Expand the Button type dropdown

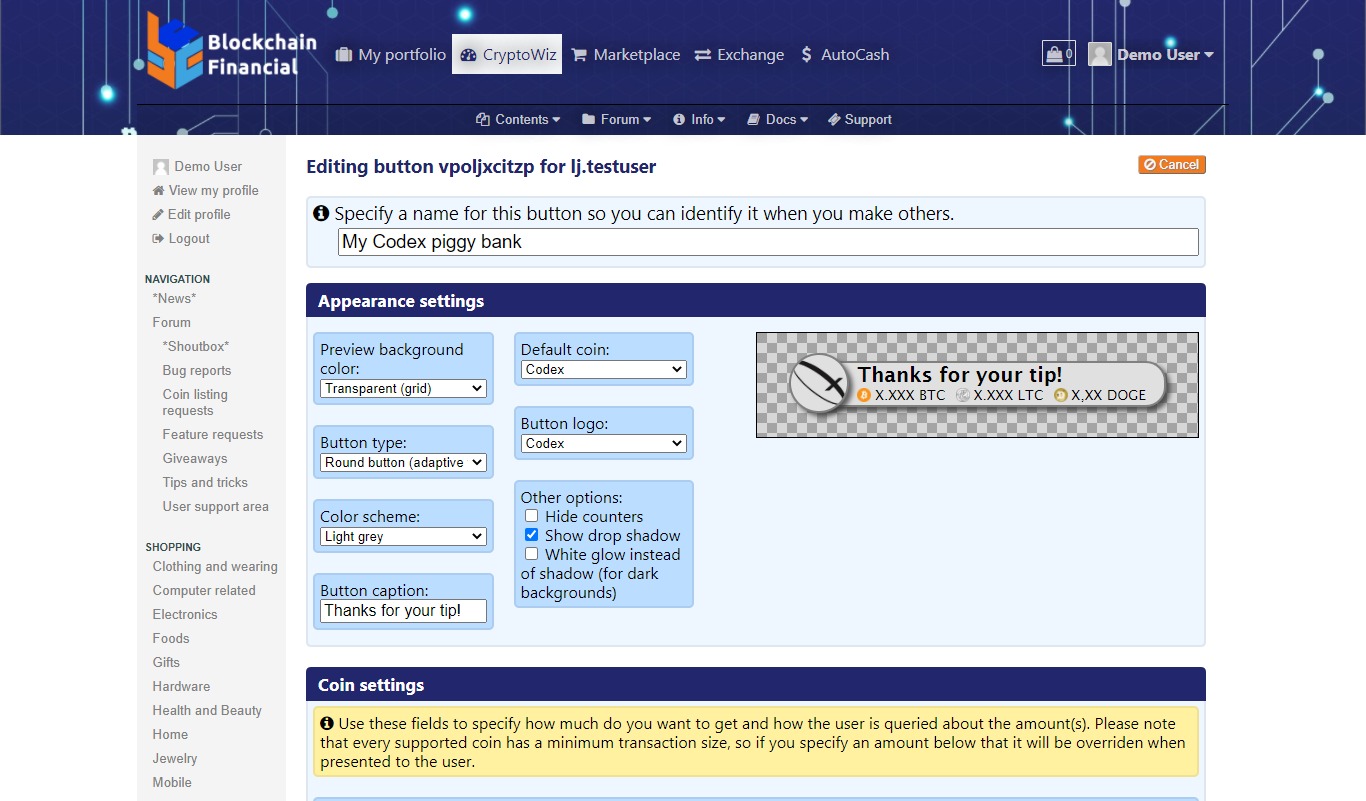coord(403,463)
